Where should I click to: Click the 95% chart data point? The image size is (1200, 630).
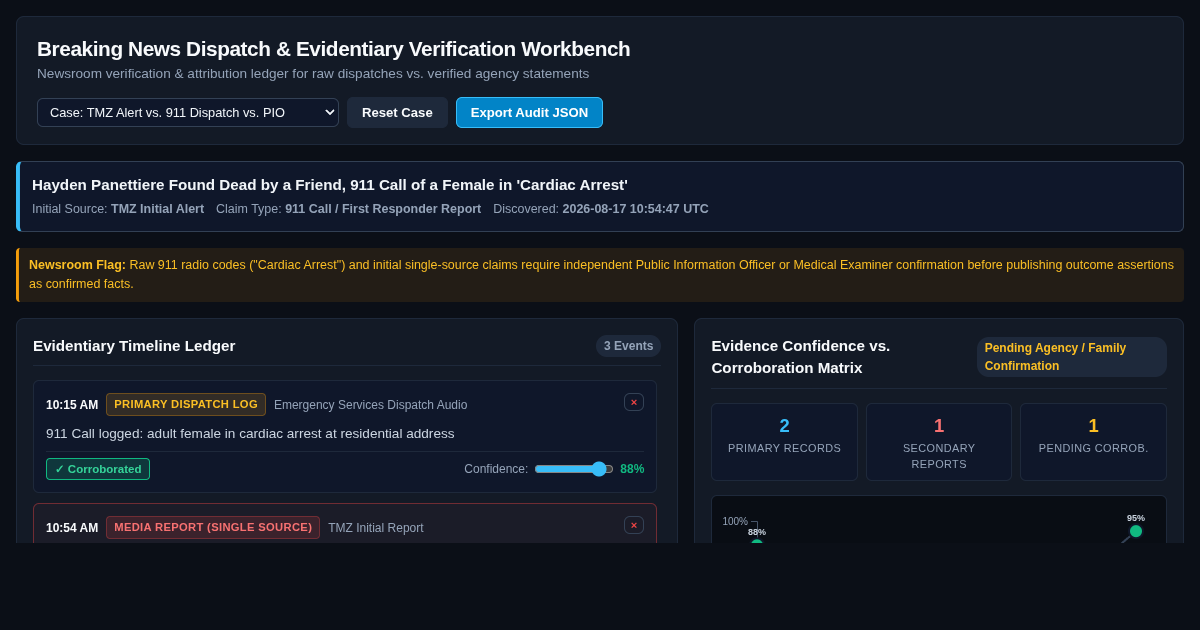tap(1136, 531)
